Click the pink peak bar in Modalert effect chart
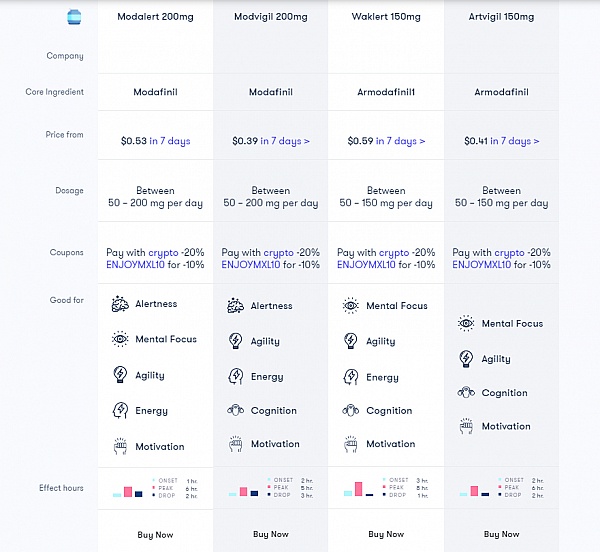 128,492
